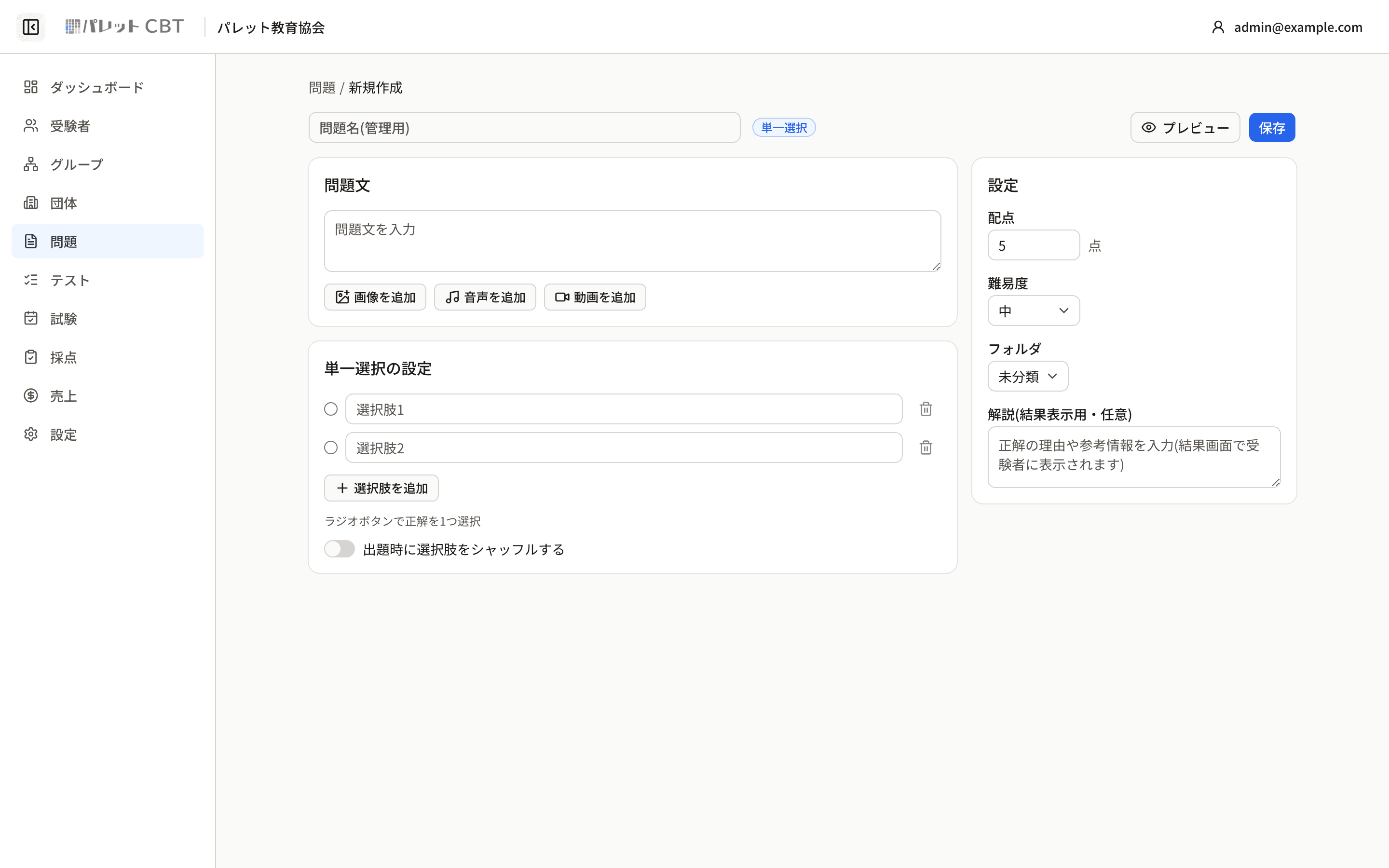Open テスト in the sidebar

coord(108,280)
